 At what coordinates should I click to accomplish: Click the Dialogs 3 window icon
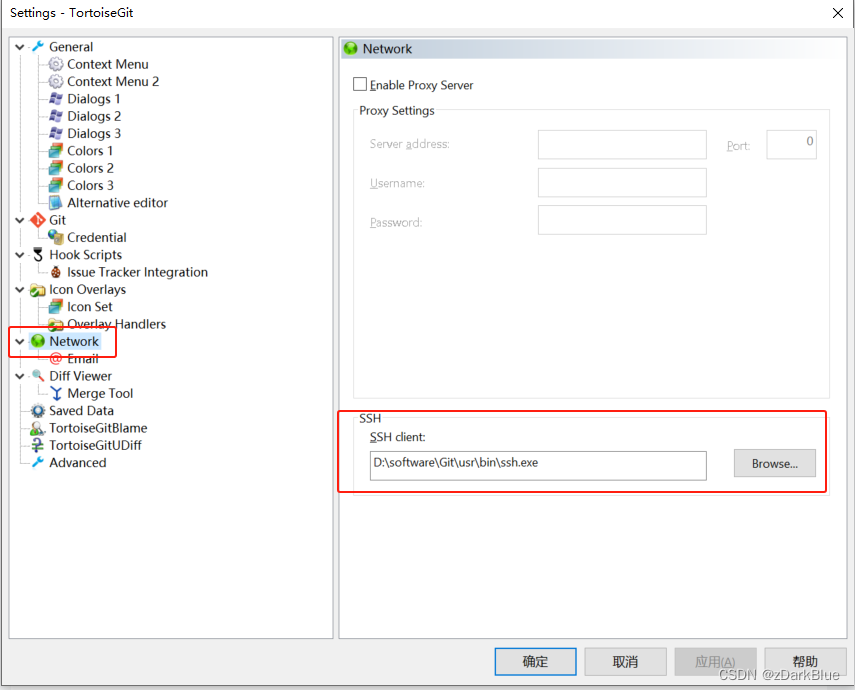56,134
